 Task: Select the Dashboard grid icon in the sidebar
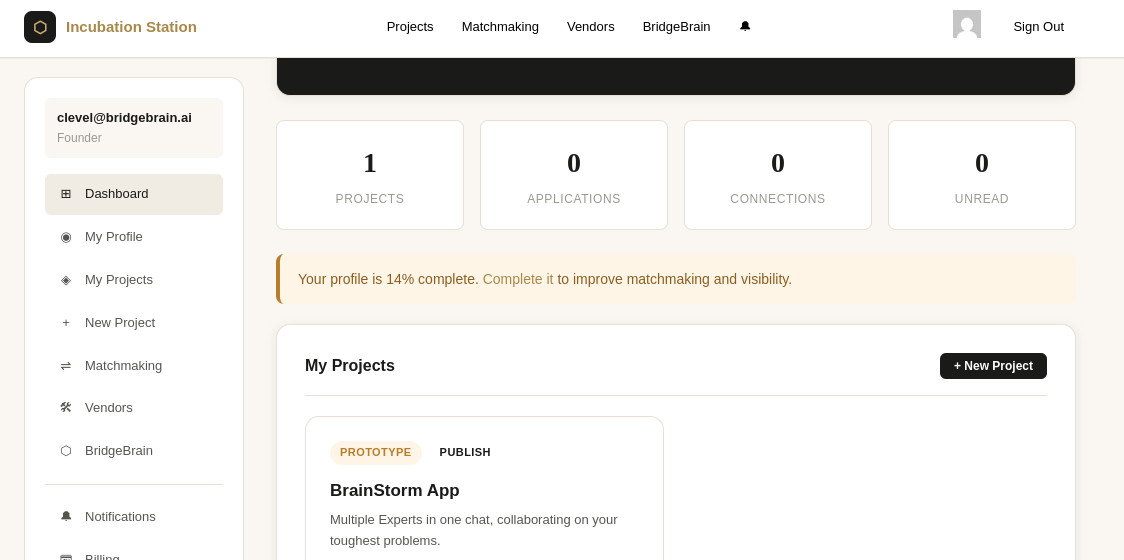click(x=66, y=194)
